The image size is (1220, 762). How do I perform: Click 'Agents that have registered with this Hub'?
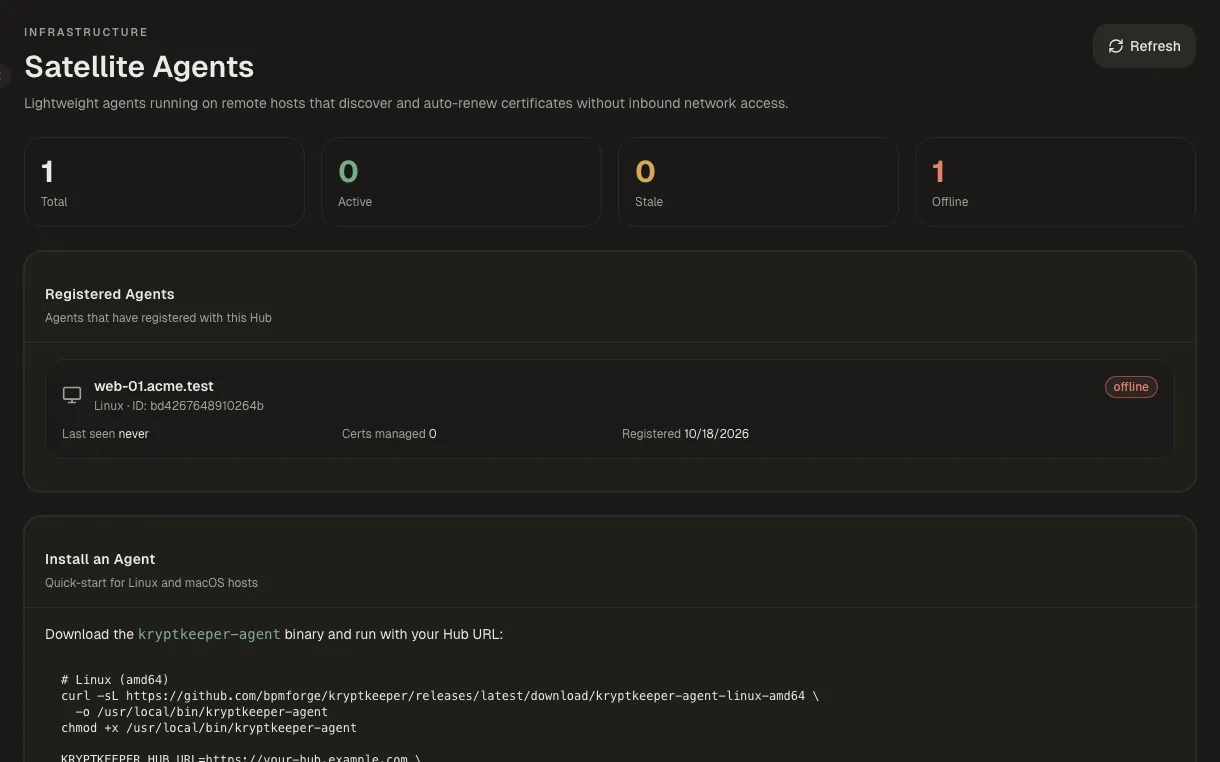[158, 318]
